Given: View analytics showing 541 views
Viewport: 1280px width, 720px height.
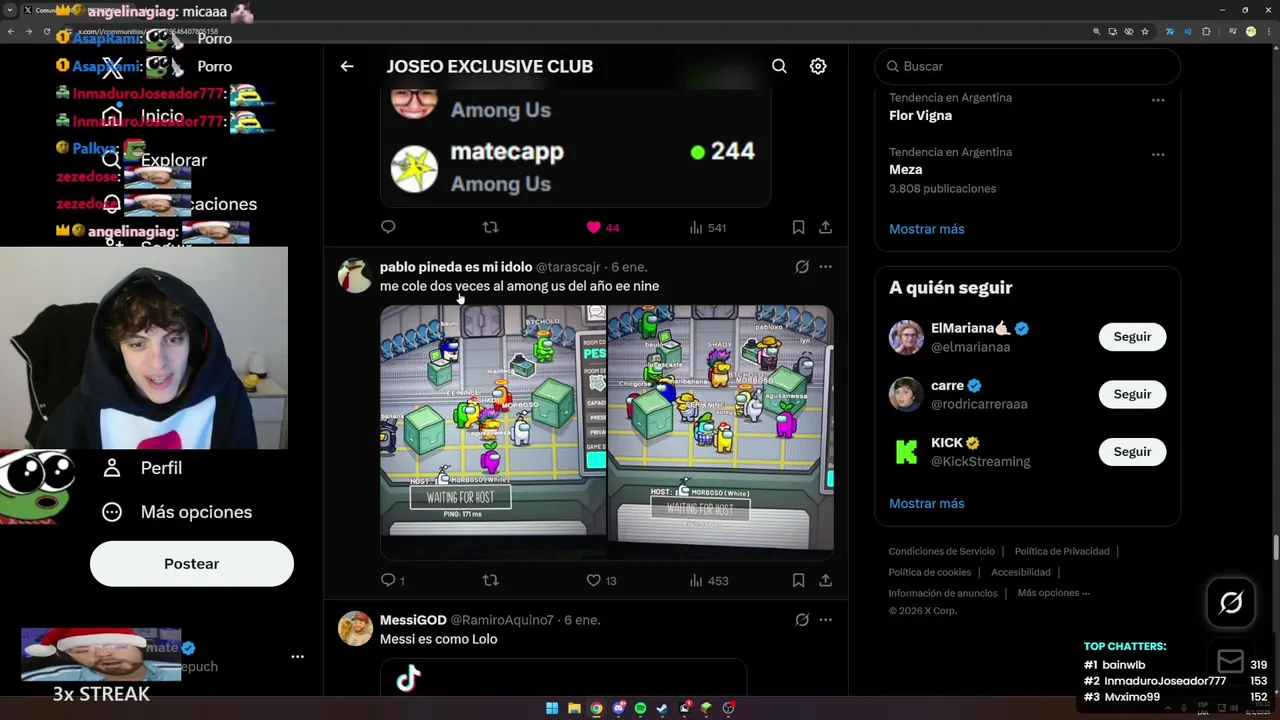Looking at the screenshot, I should (707, 227).
